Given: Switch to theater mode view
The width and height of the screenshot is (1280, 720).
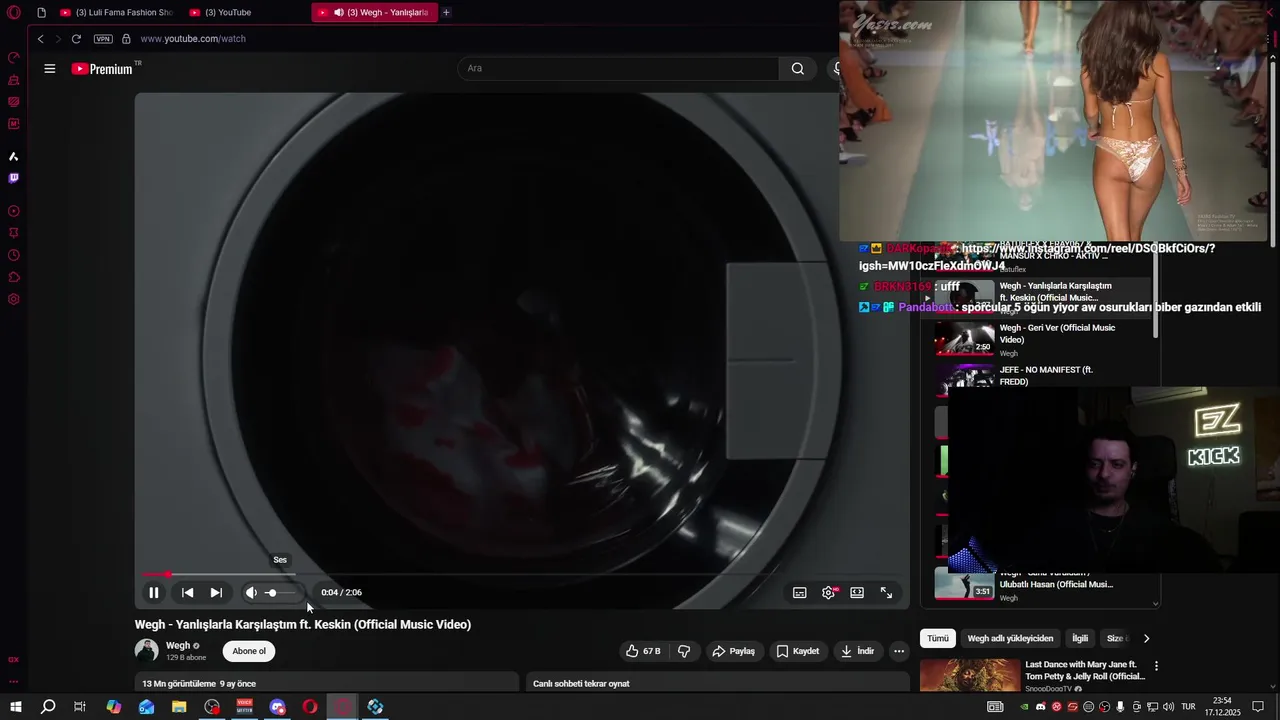Looking at the screenshot, I should pyautogui.click(x=857, y=593).
